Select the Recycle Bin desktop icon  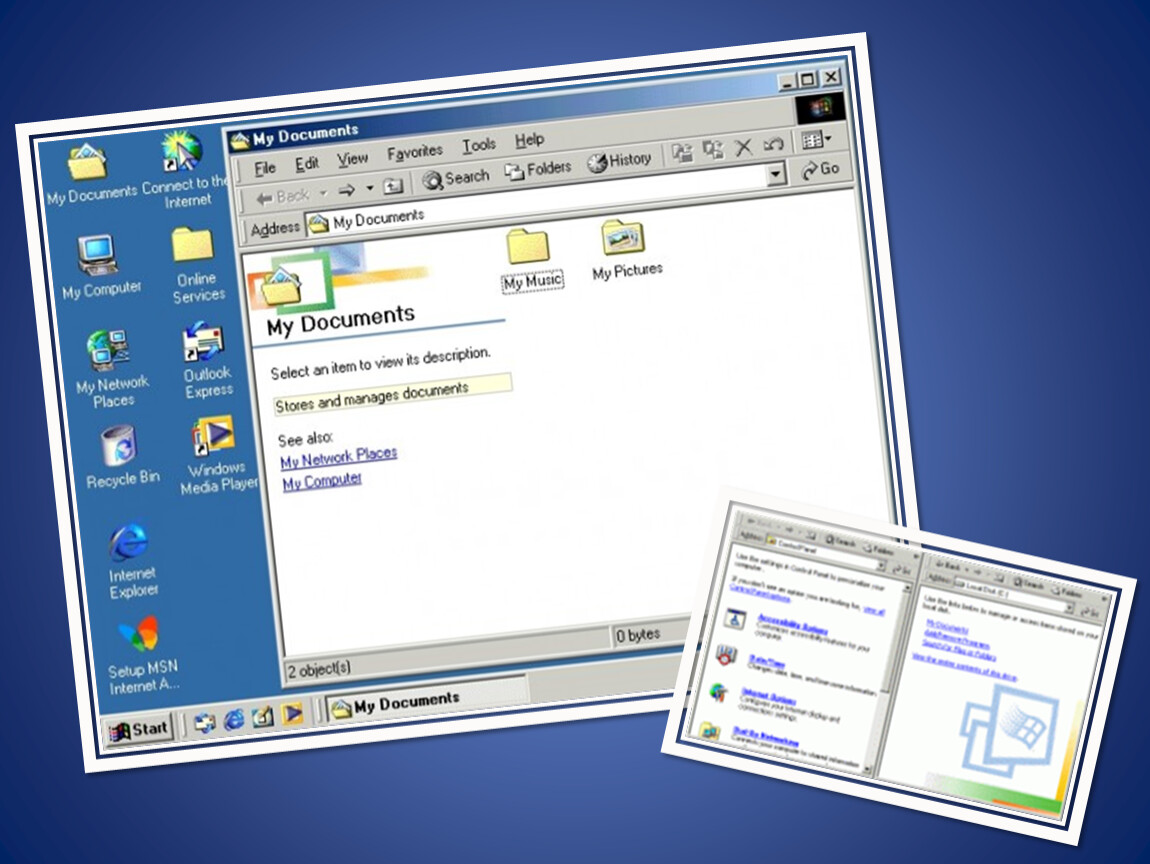coord(120,456)
